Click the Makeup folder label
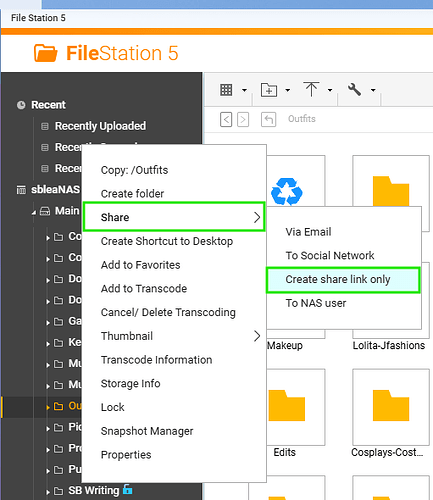 tap(285, 346)
